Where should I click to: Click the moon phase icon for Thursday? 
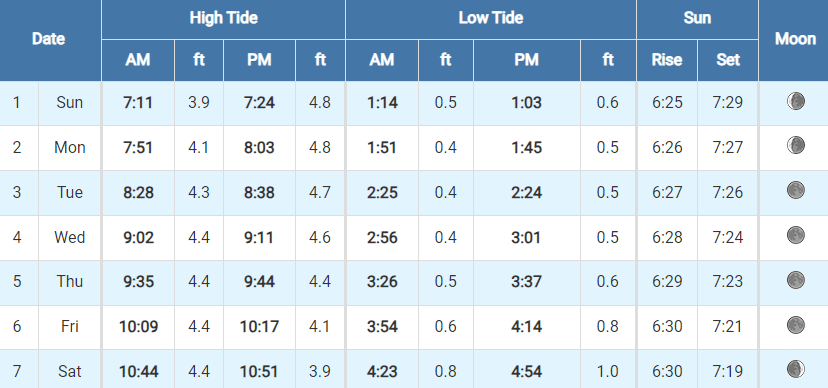tap(795, 280)
